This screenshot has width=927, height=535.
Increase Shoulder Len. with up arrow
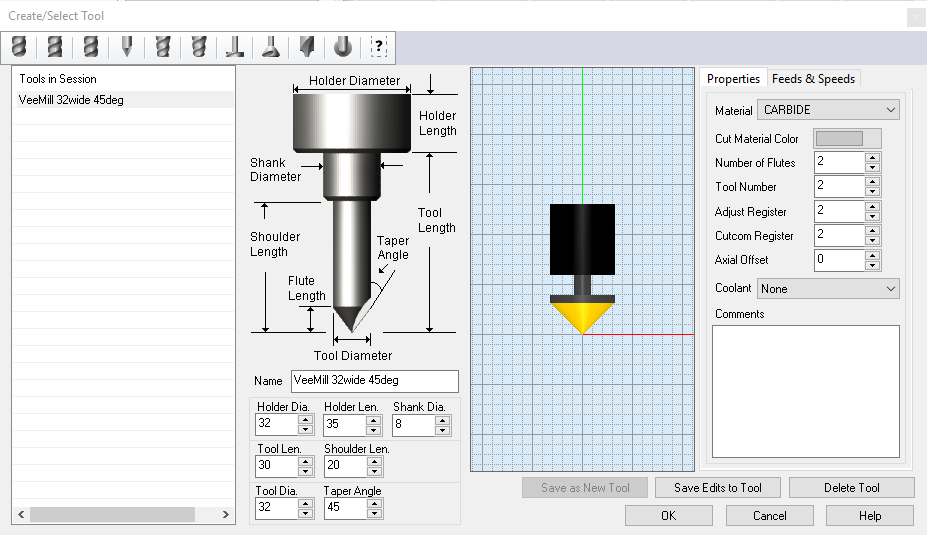[374, 461]
